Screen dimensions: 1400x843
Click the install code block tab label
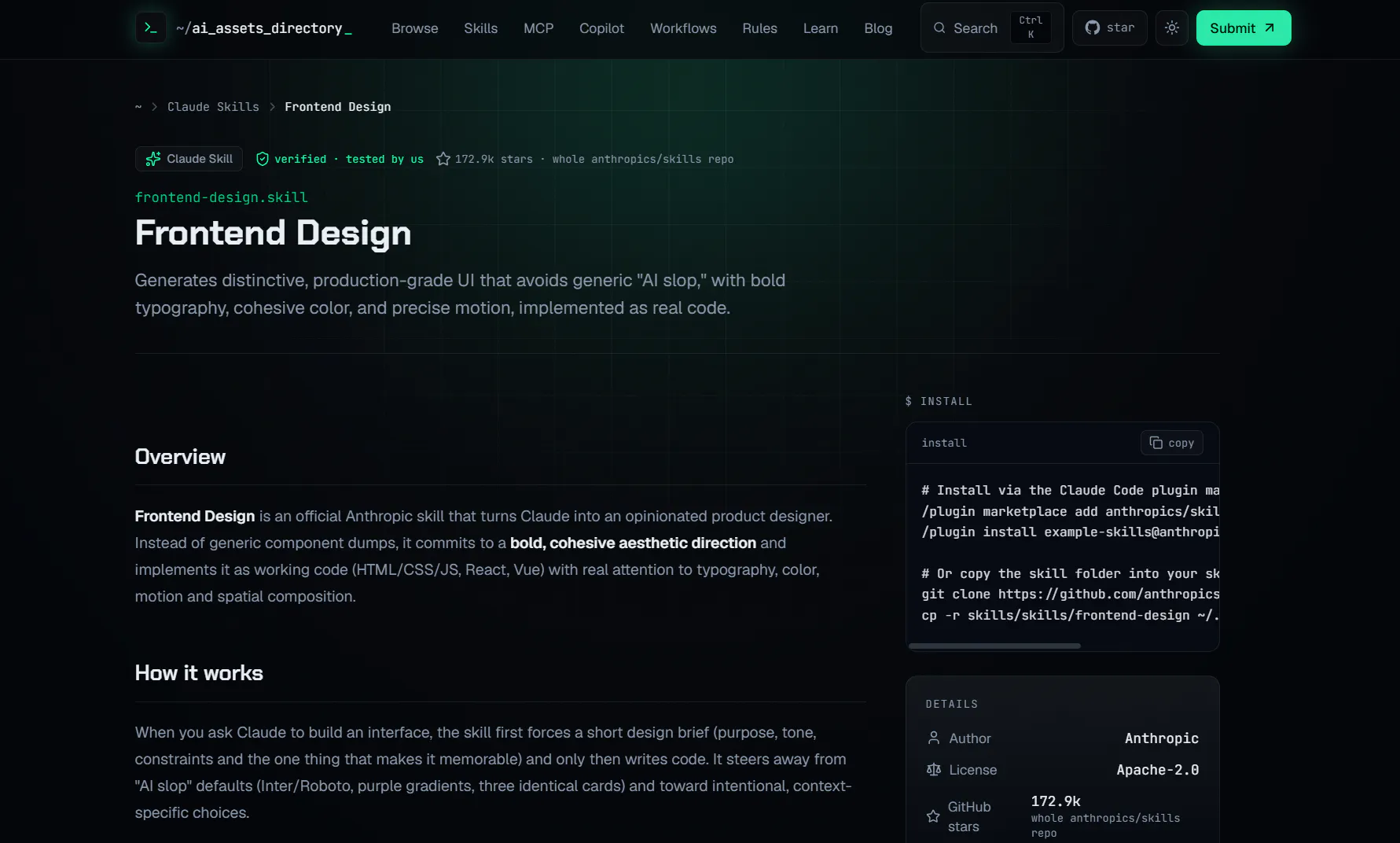[x=944, y=443]
